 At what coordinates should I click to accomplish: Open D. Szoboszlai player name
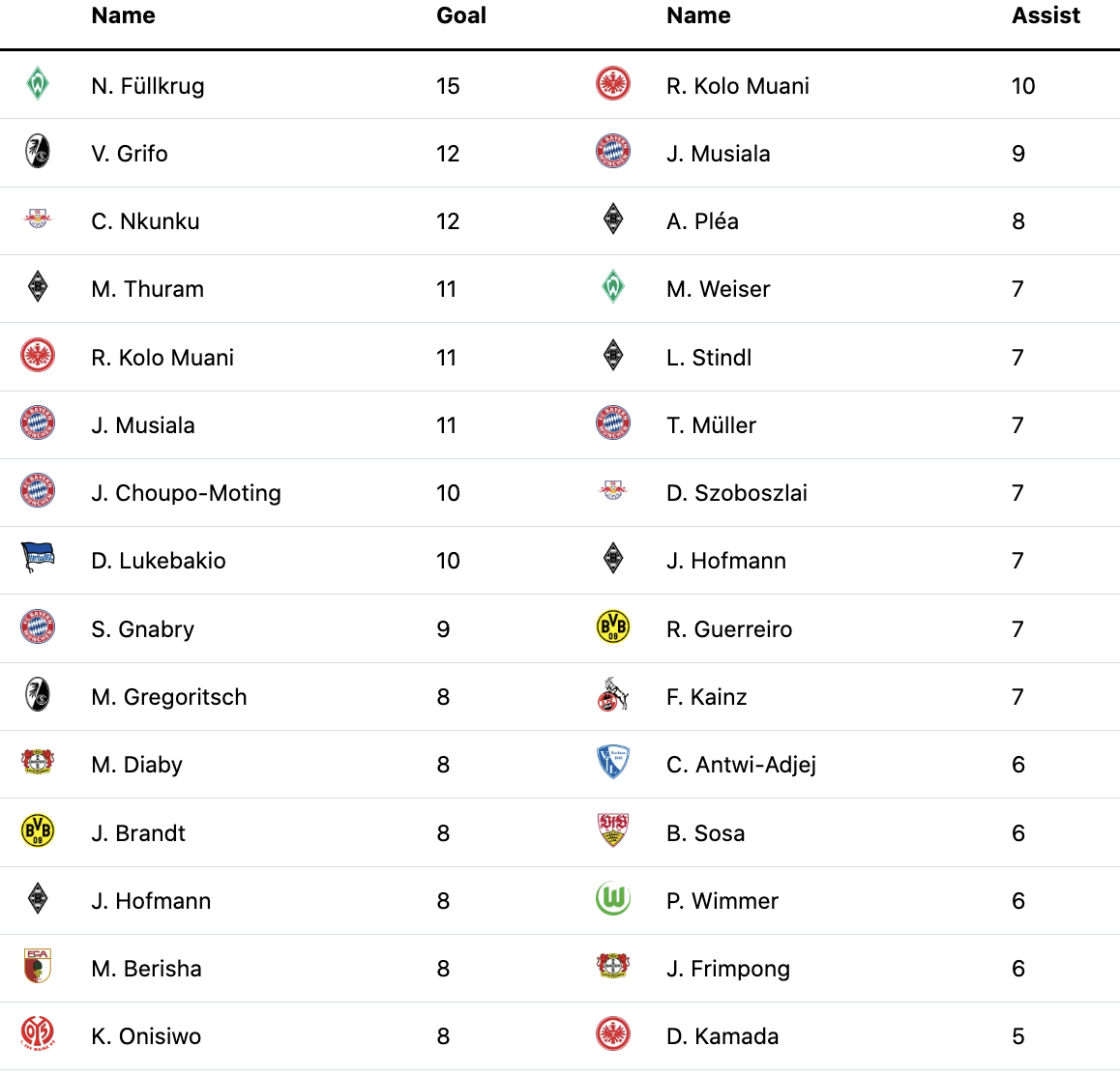tap(737, 493)
